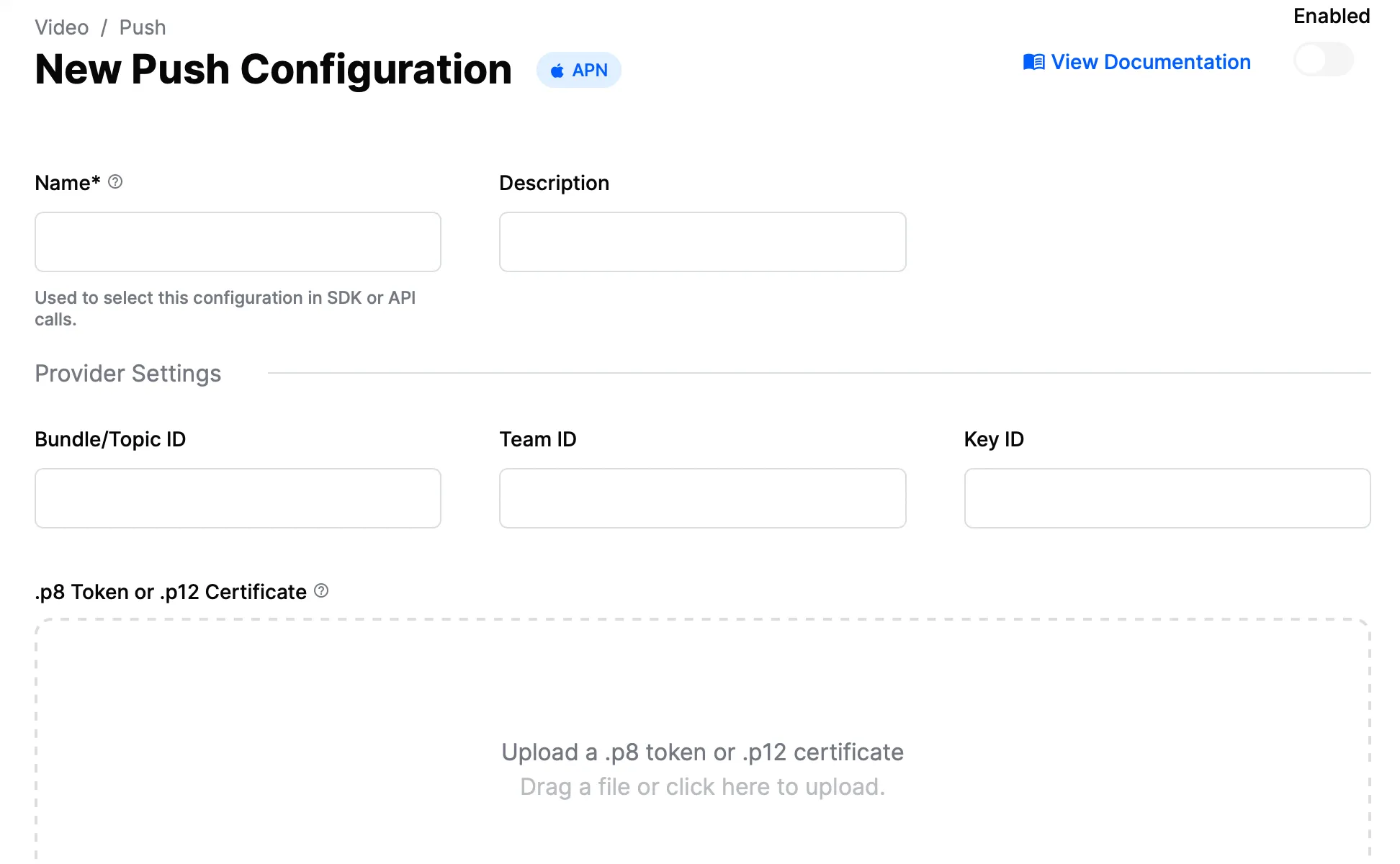Enable the push configuration toggle
The width and height of the screenshot is (1400, 864).
[x=1324, y=60]
